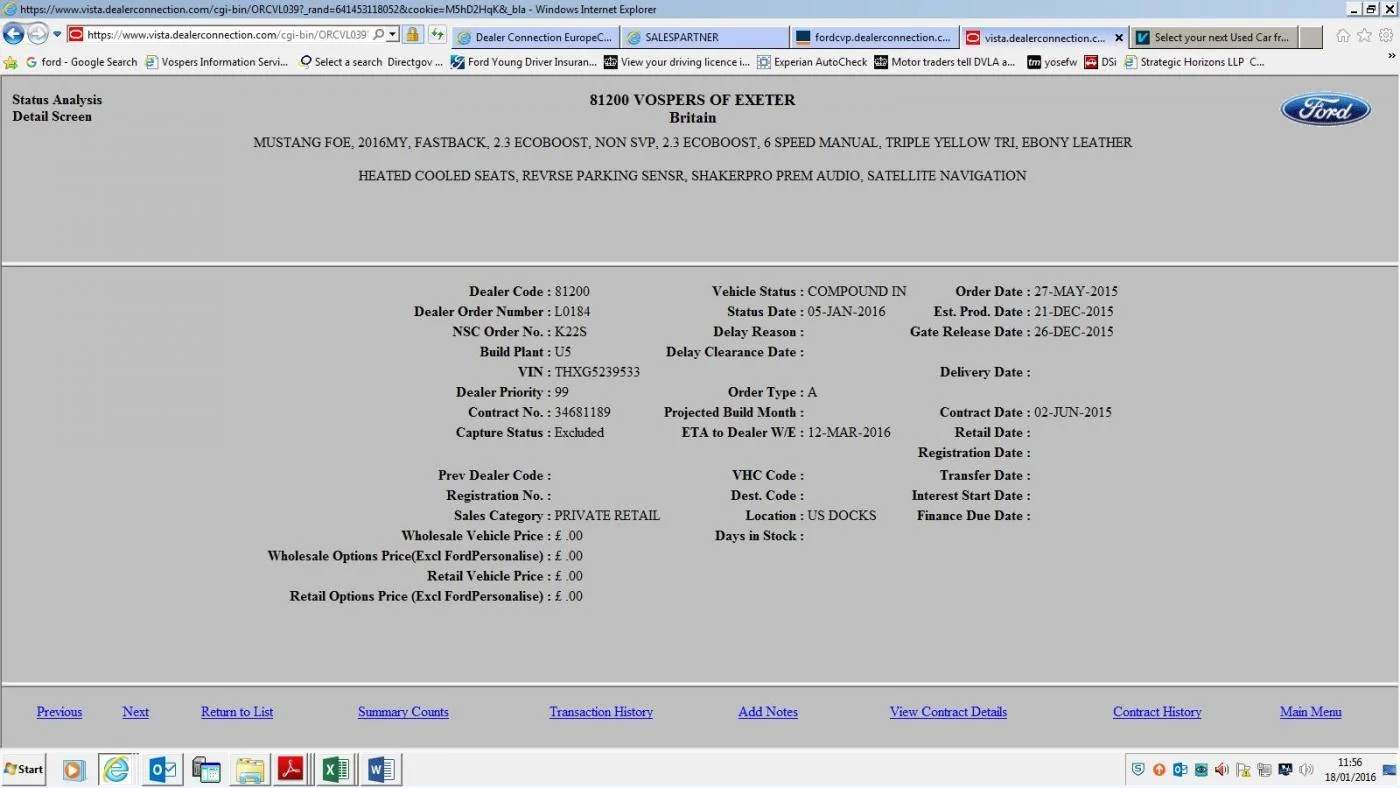The image size is (1400, 788).
Task: Open File Explorer folder taskbar icon
Action: pyautogui.click(x=250, y=769)
